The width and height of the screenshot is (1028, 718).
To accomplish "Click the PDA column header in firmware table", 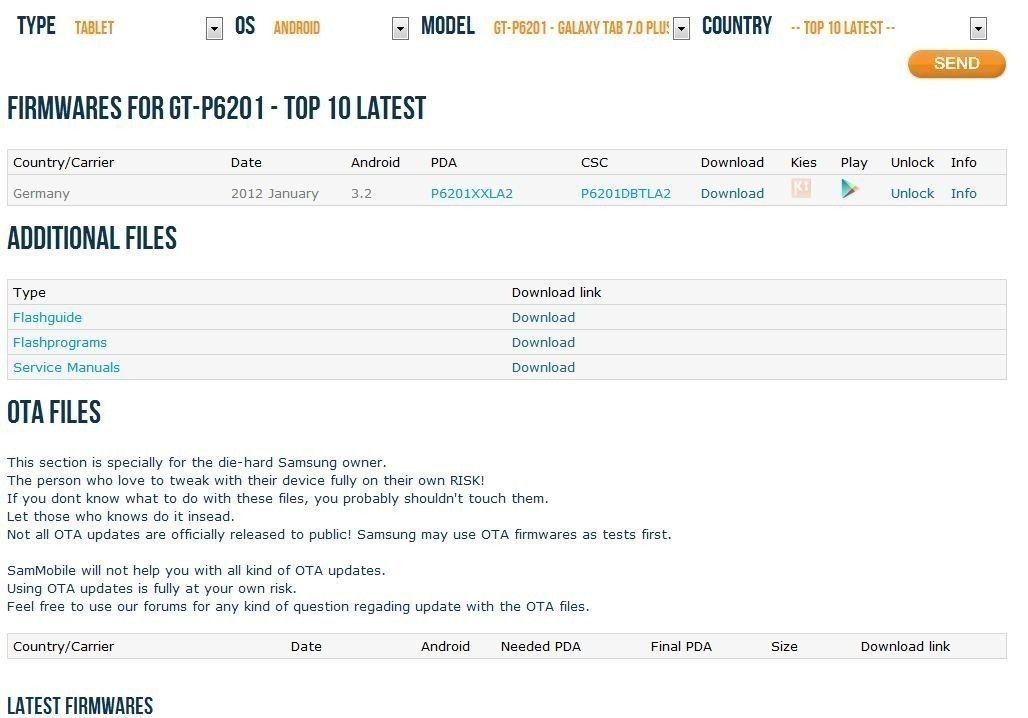I will [444, 163].
